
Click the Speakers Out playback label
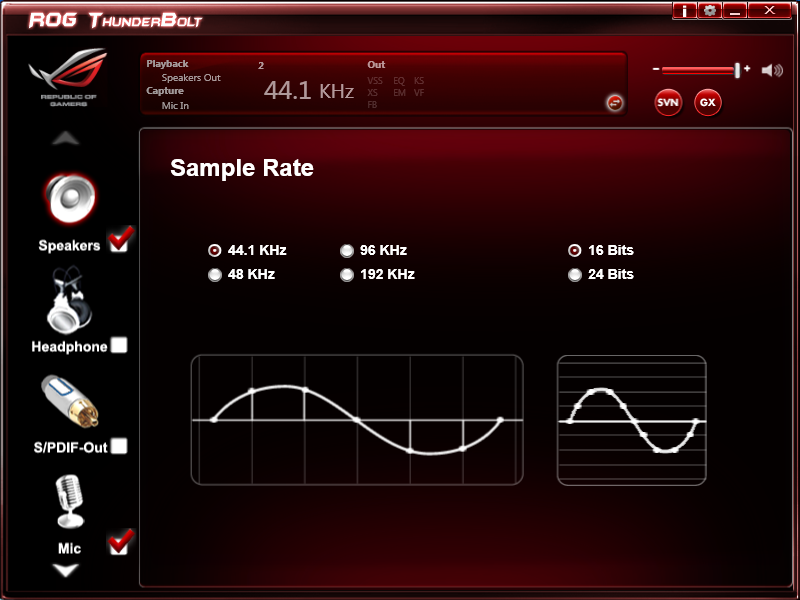point(191,78)
